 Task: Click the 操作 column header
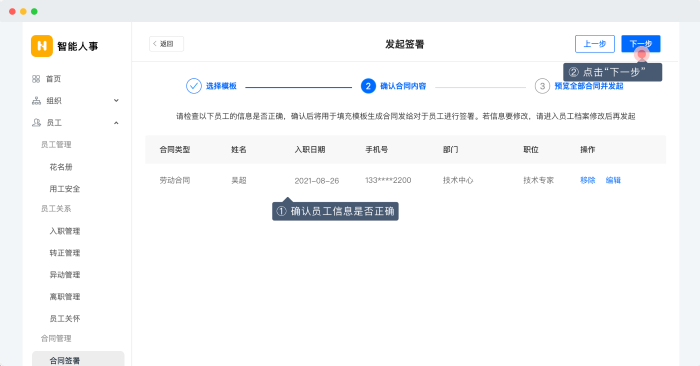(588, 150)
